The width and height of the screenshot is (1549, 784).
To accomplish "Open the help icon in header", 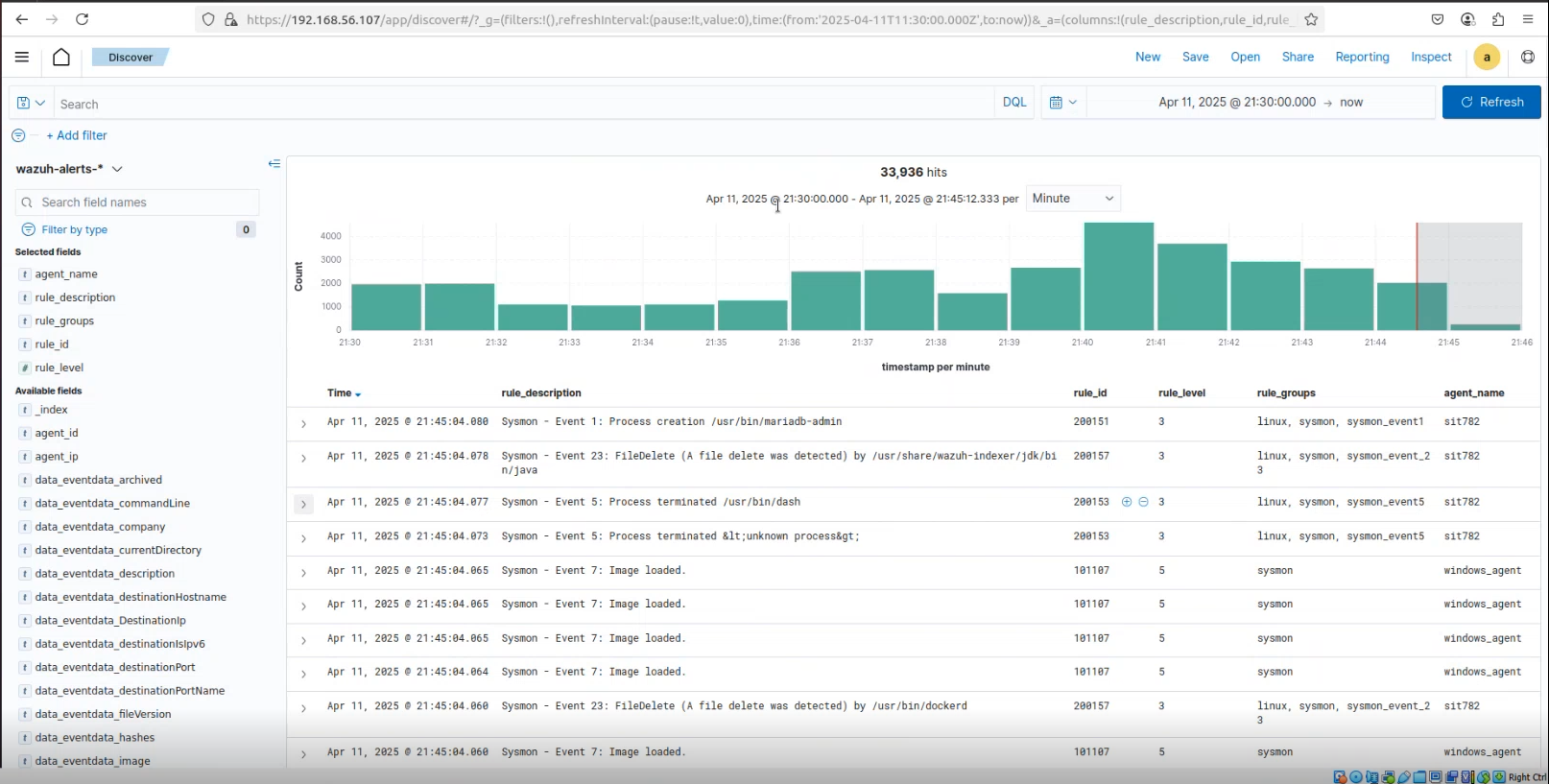I will [1528, 58].
